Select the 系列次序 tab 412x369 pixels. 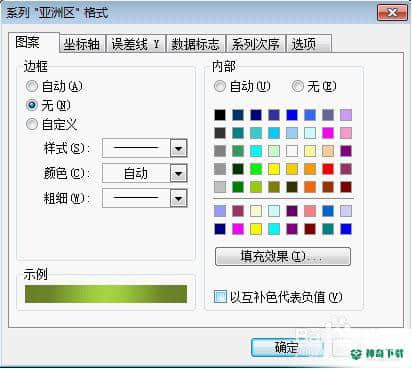point(256,44)
